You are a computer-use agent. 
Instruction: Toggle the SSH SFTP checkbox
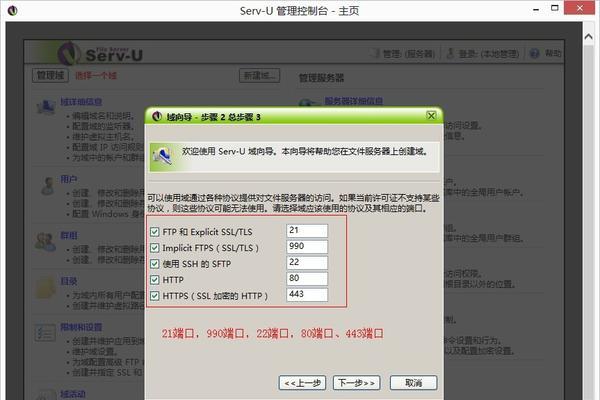[155, 264]
